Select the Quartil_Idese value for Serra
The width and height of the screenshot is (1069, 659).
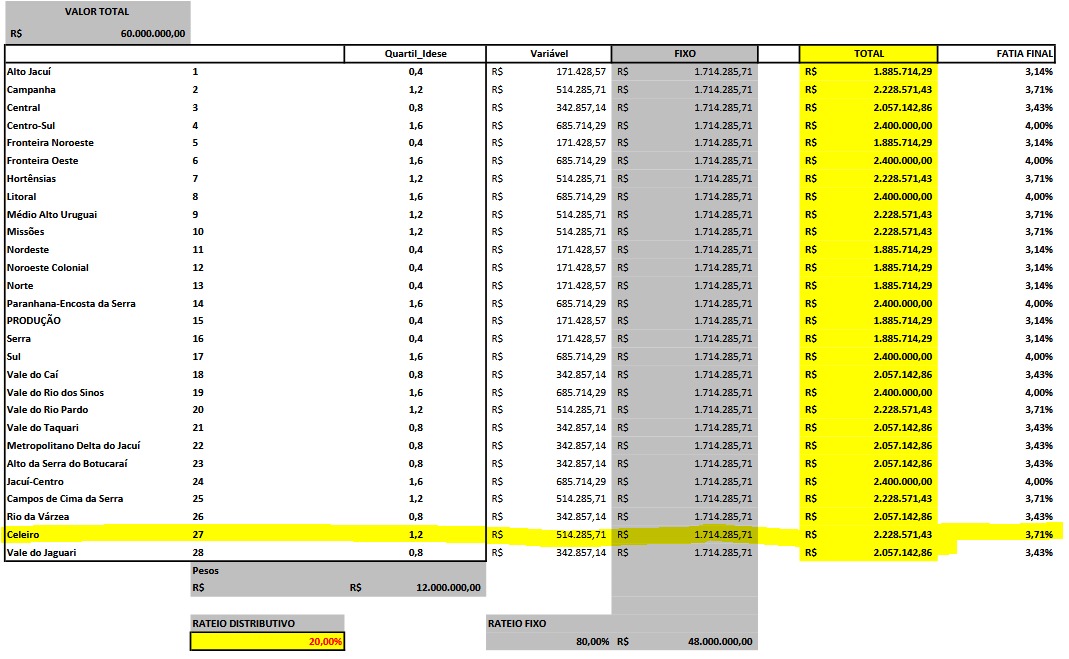point(416,339)
